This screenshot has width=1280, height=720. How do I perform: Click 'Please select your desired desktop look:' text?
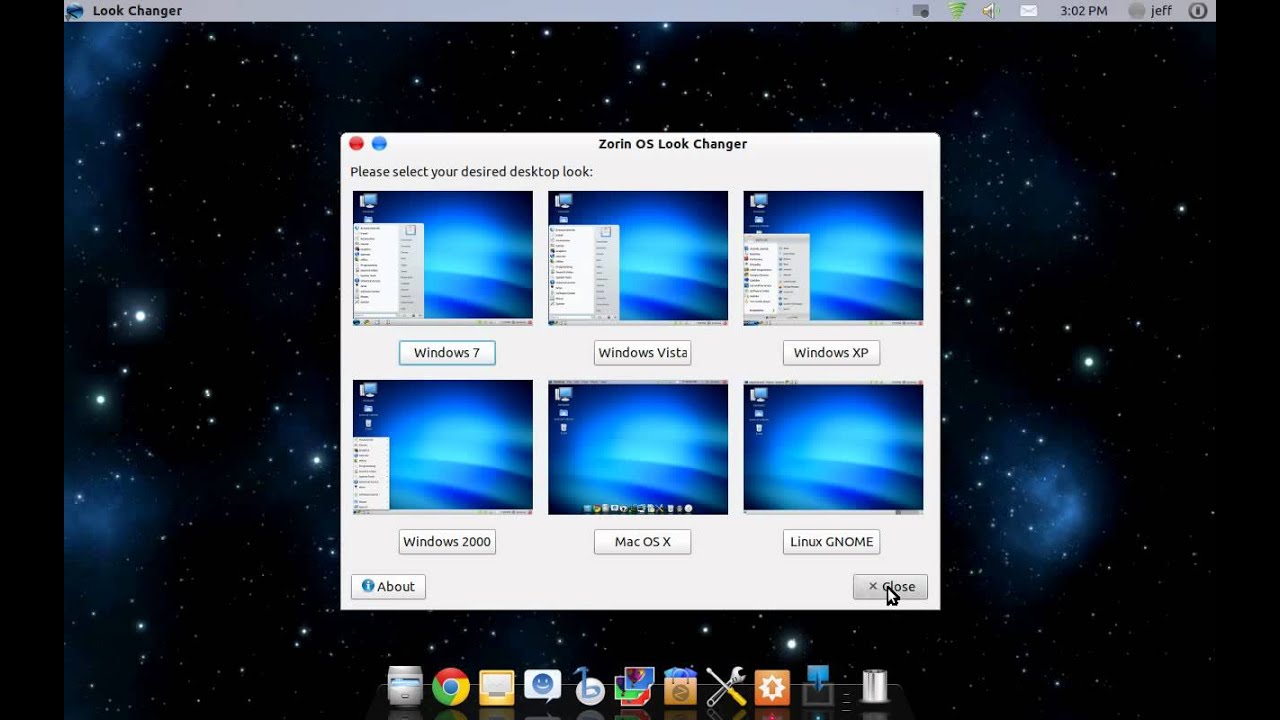click(471, 172)
